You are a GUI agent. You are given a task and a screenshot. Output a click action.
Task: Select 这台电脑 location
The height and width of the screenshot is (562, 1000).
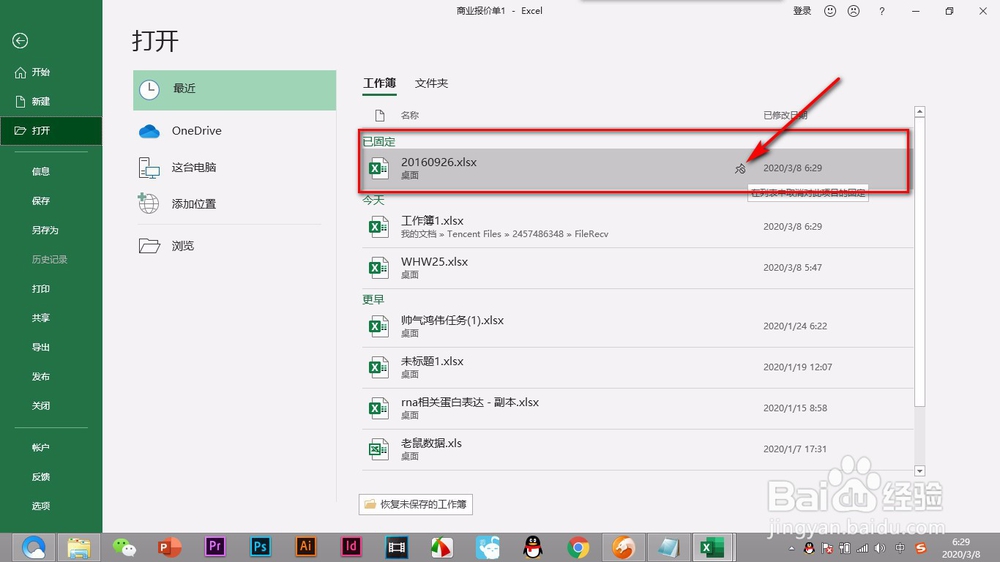click(x=234, y=168)
